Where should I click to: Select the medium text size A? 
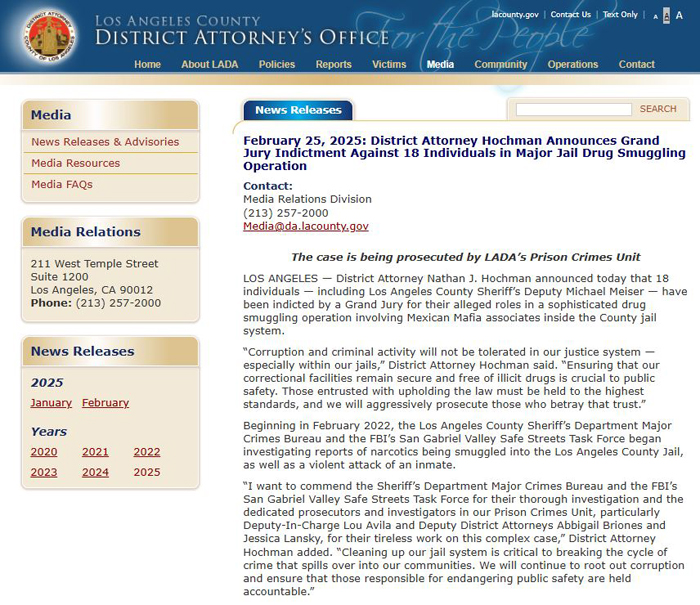667,16
